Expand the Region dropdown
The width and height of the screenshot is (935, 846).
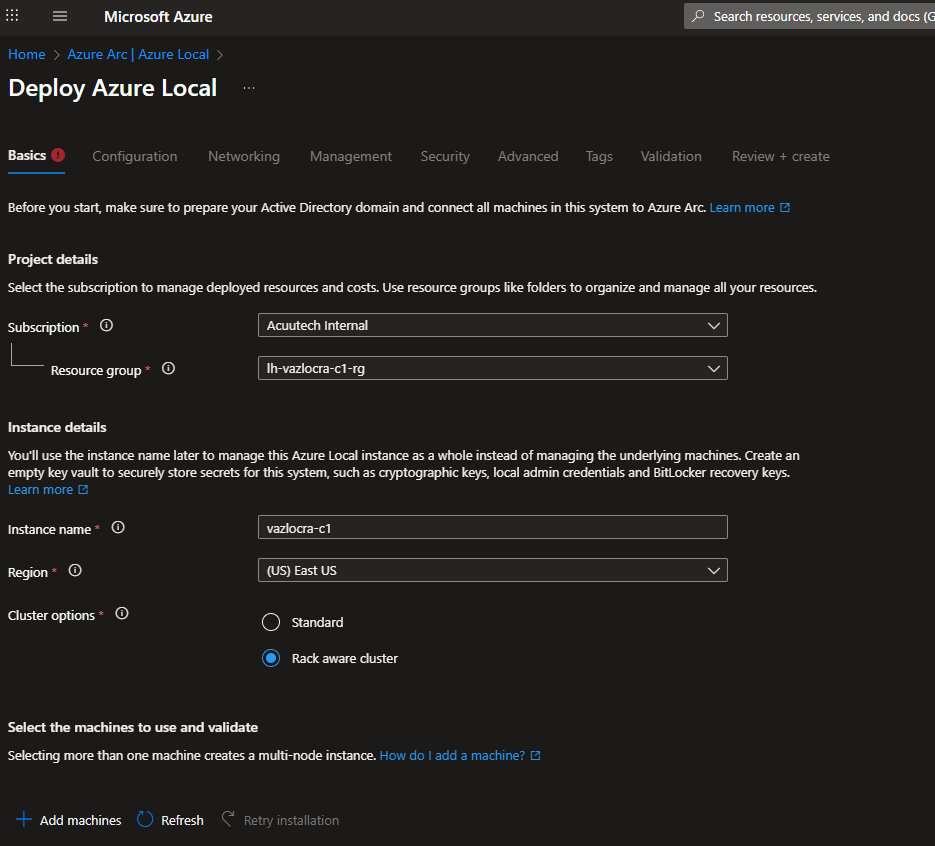coord(492,571)
